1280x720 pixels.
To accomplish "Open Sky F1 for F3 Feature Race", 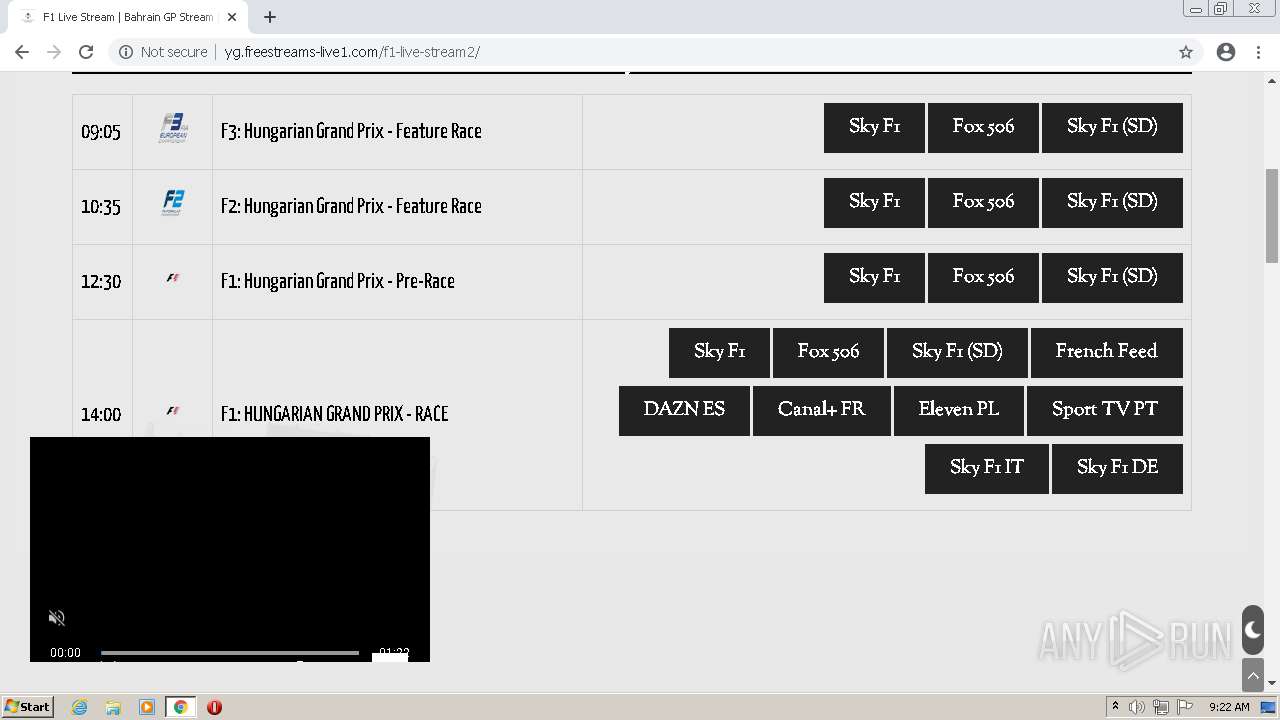I will [x=874, y=128].
